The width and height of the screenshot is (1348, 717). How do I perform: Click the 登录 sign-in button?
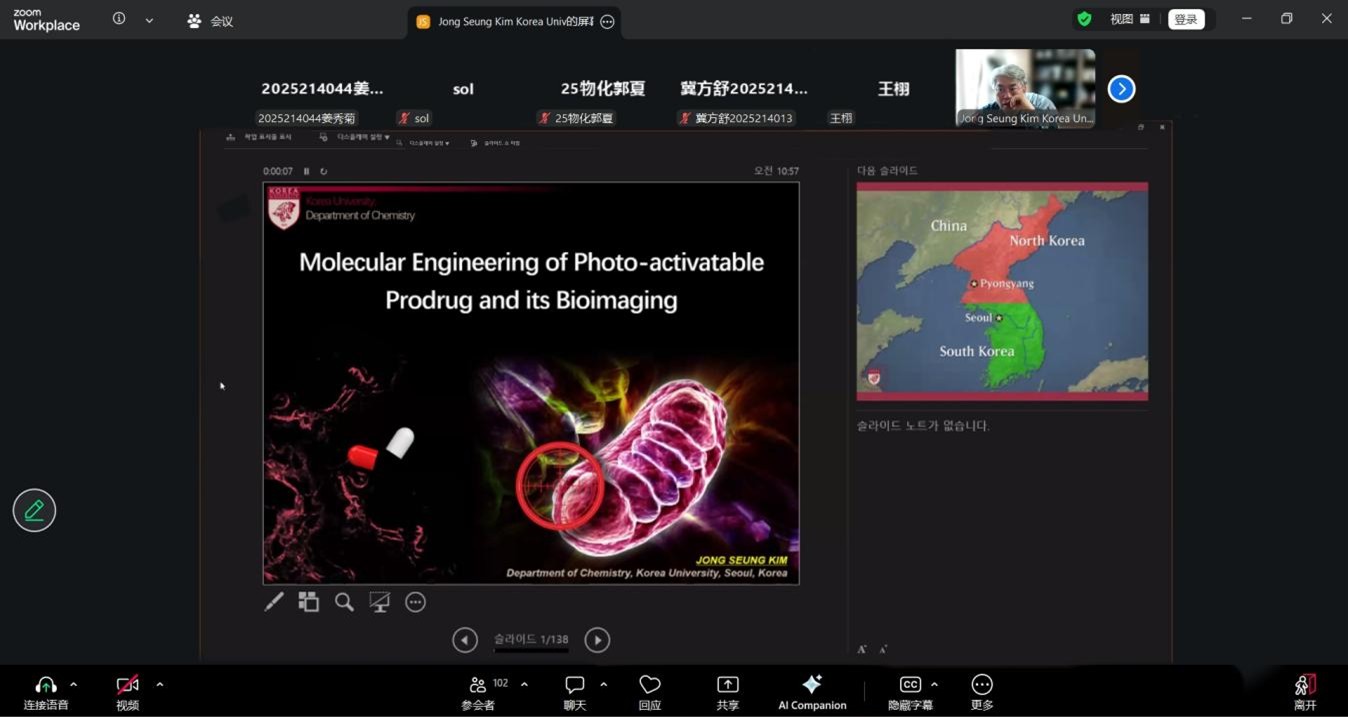1185,19
